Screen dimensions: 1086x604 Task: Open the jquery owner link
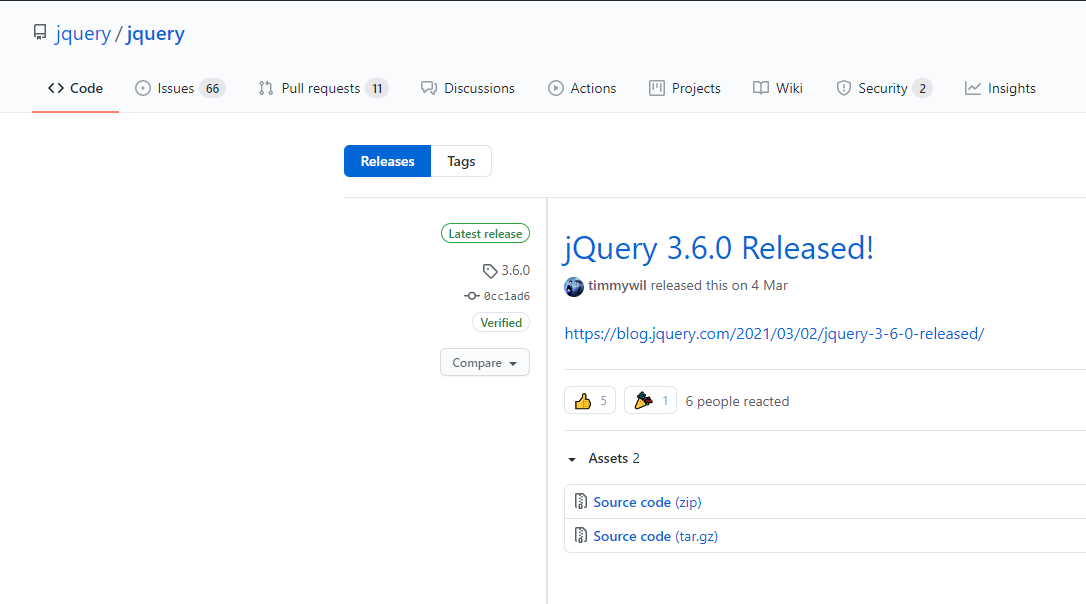[x=83, y=33]
